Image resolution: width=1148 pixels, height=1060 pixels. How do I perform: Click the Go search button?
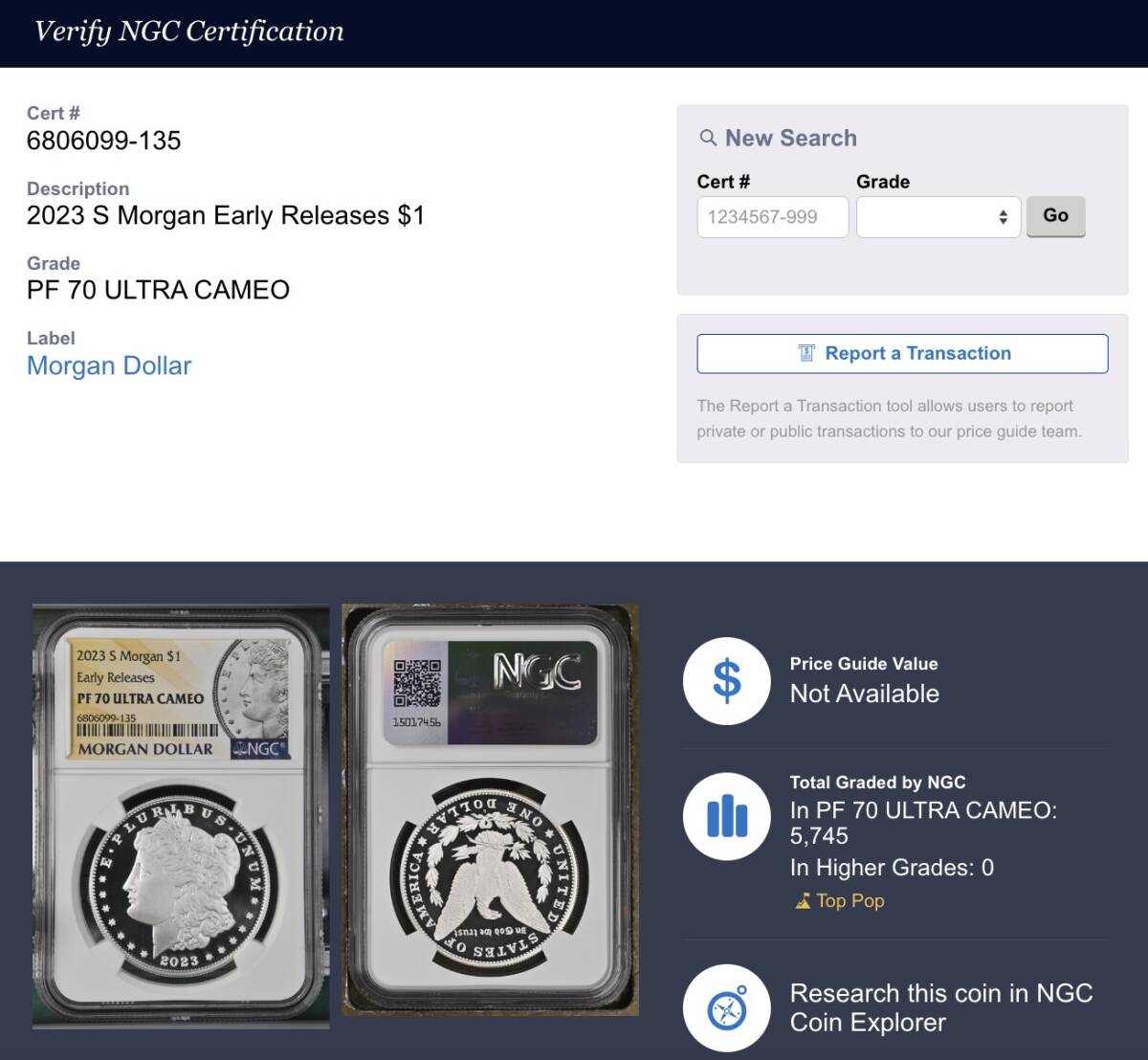[1055, 216]
